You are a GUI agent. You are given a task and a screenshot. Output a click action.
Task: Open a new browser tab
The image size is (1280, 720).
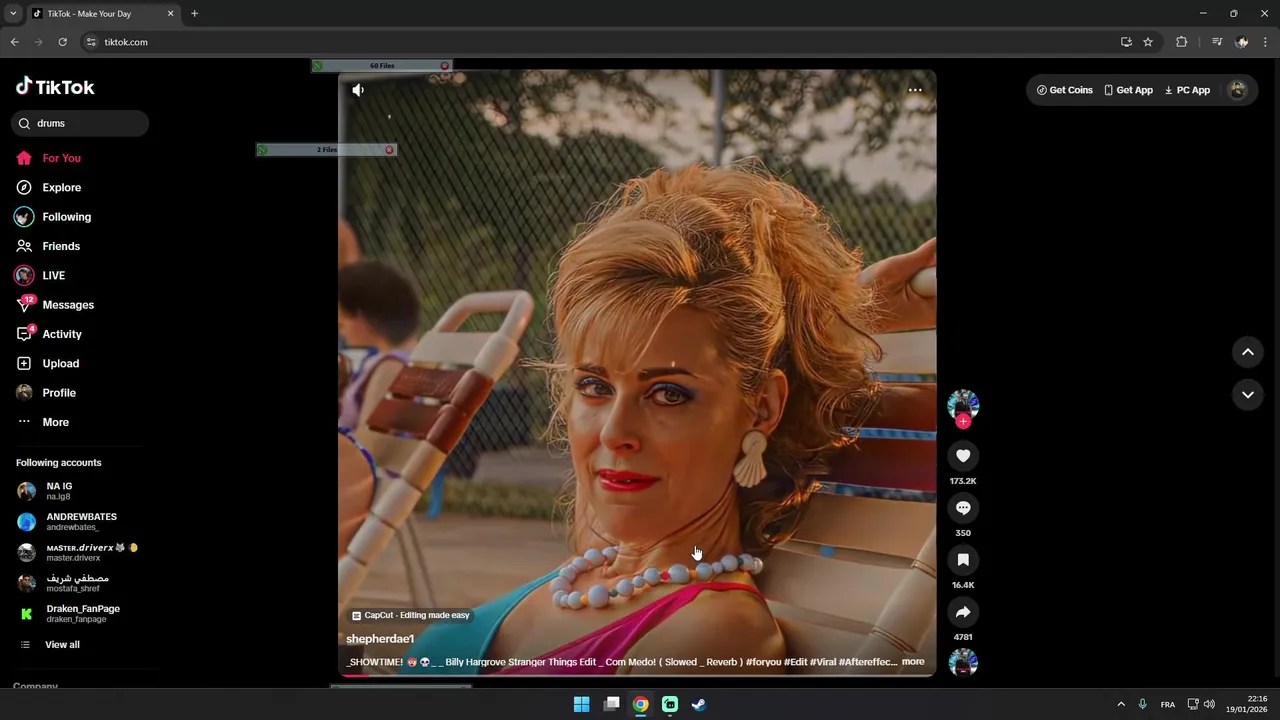[194, 14]
